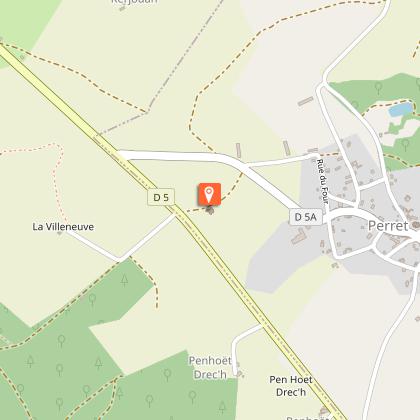Click the D 5A road shield

point(306,217)
